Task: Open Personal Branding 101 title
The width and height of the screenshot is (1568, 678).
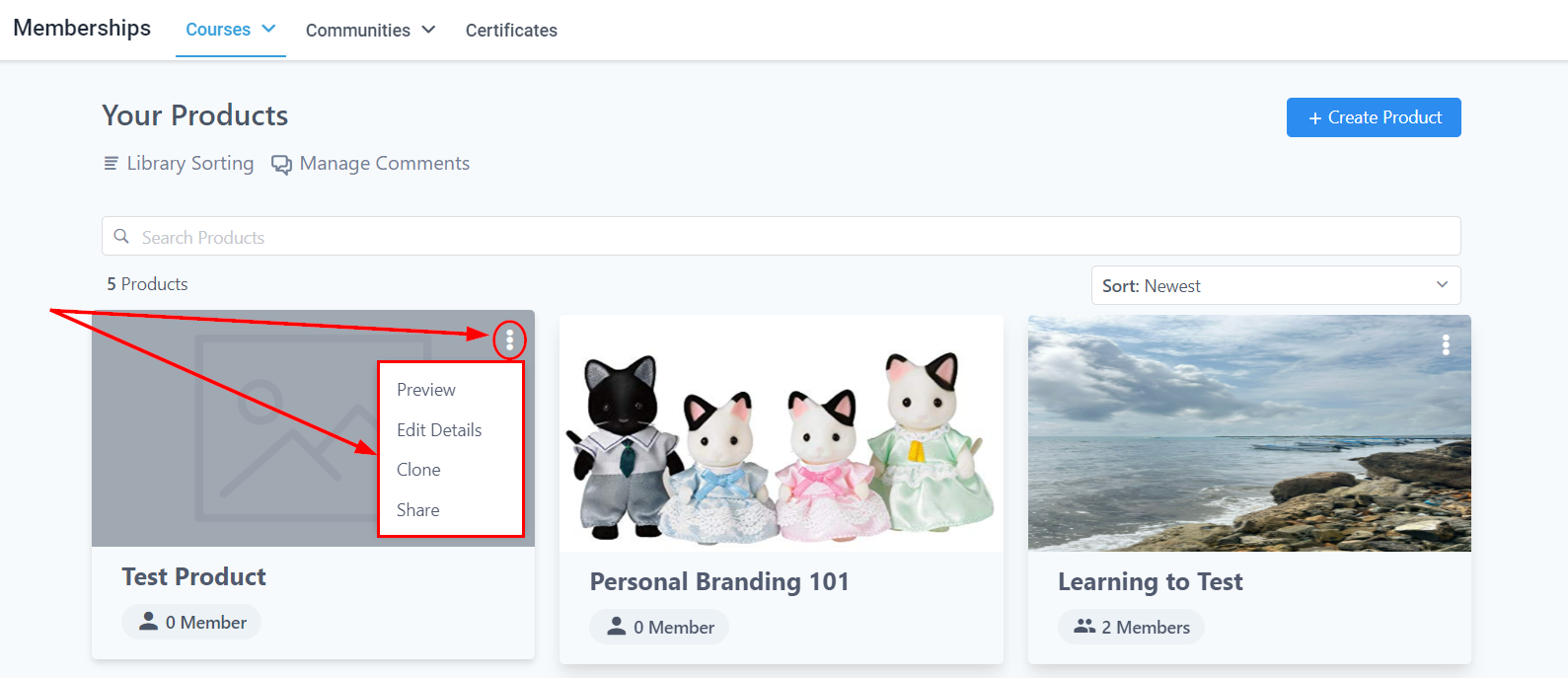Action: click(x=719, y=581)
